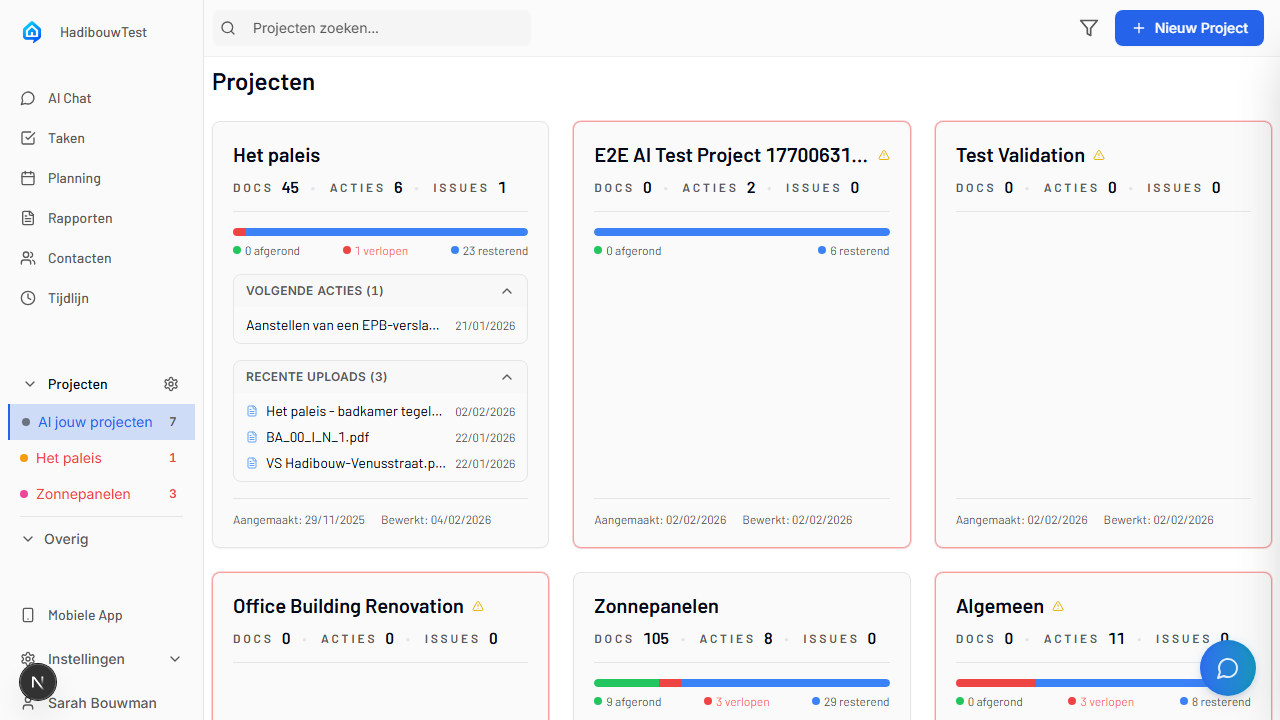Collapse the VOLGENDE ACTIES section
This screenshot has width=1280, height=720.
click(x=507, y=291)
